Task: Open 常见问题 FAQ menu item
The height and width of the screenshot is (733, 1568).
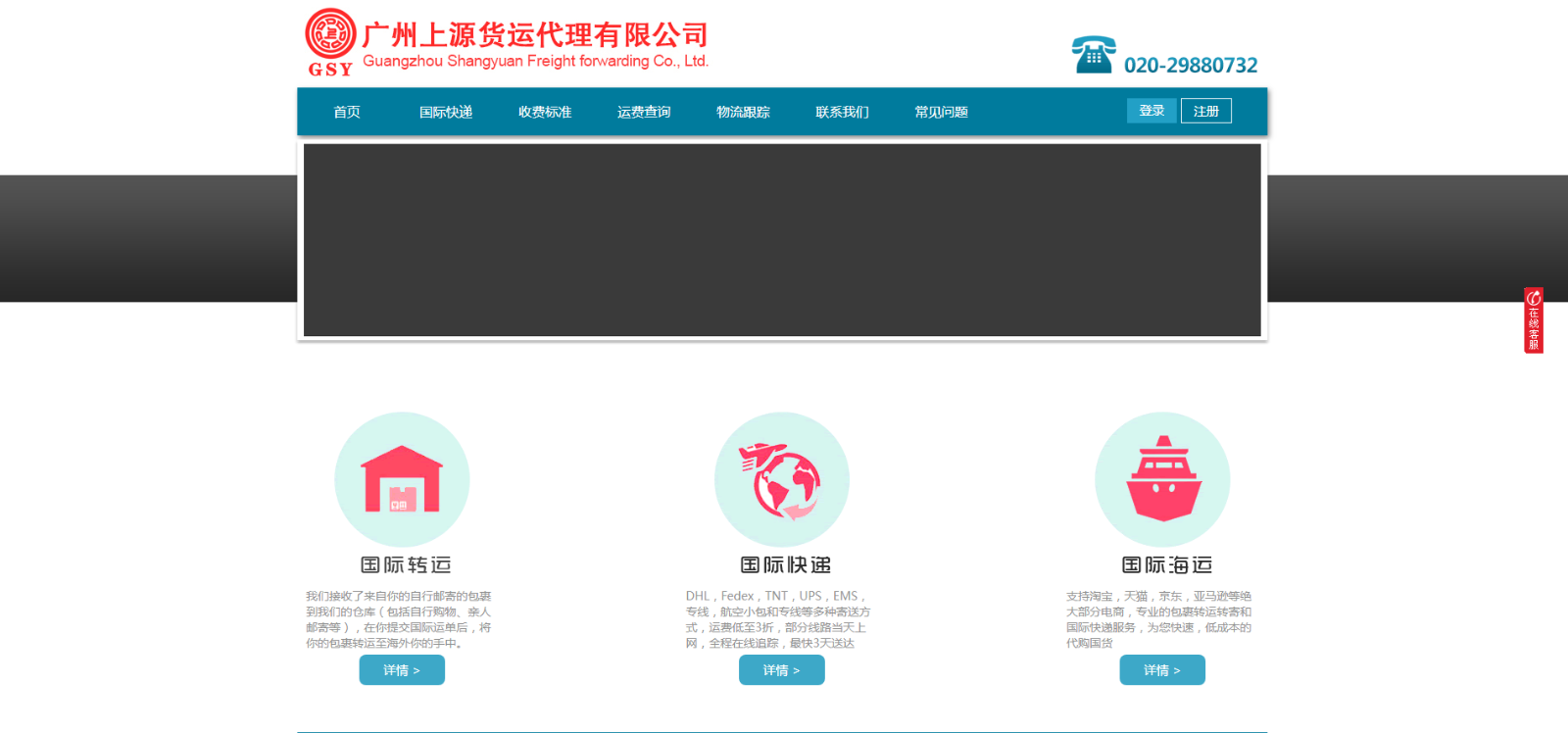Action: pos(941,112)
